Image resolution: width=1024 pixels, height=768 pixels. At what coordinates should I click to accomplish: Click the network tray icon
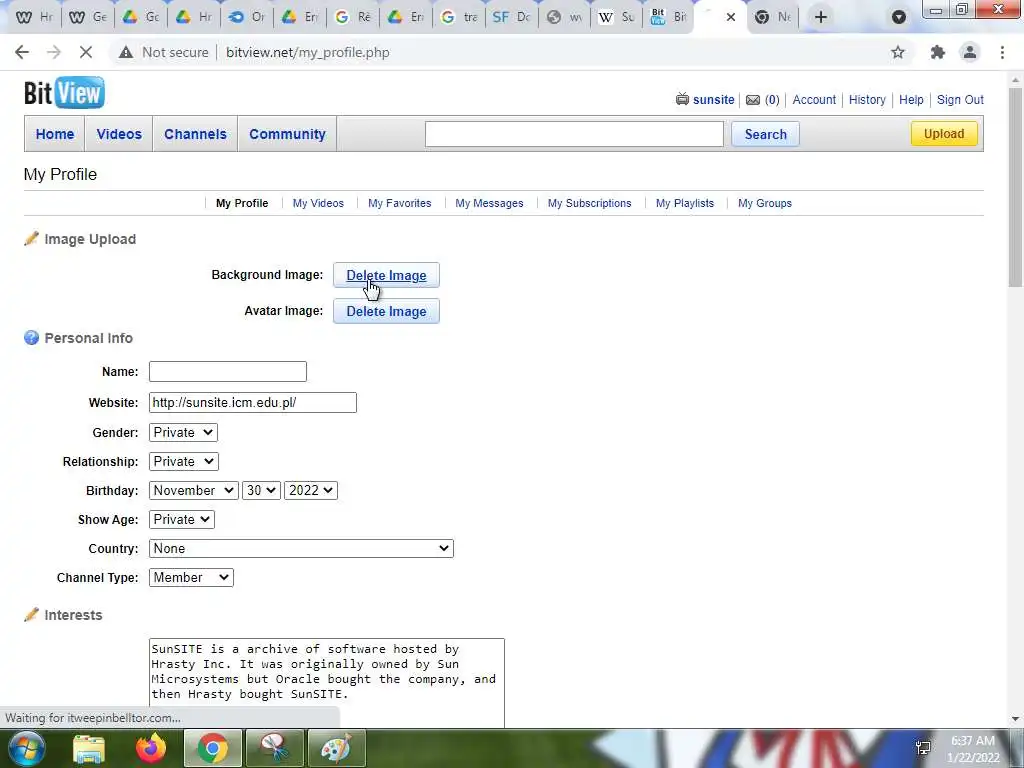[x=923, y=748]
